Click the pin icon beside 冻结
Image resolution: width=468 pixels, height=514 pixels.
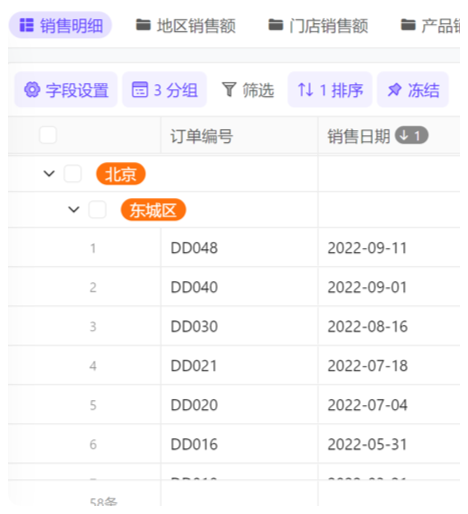pos(395,90)
